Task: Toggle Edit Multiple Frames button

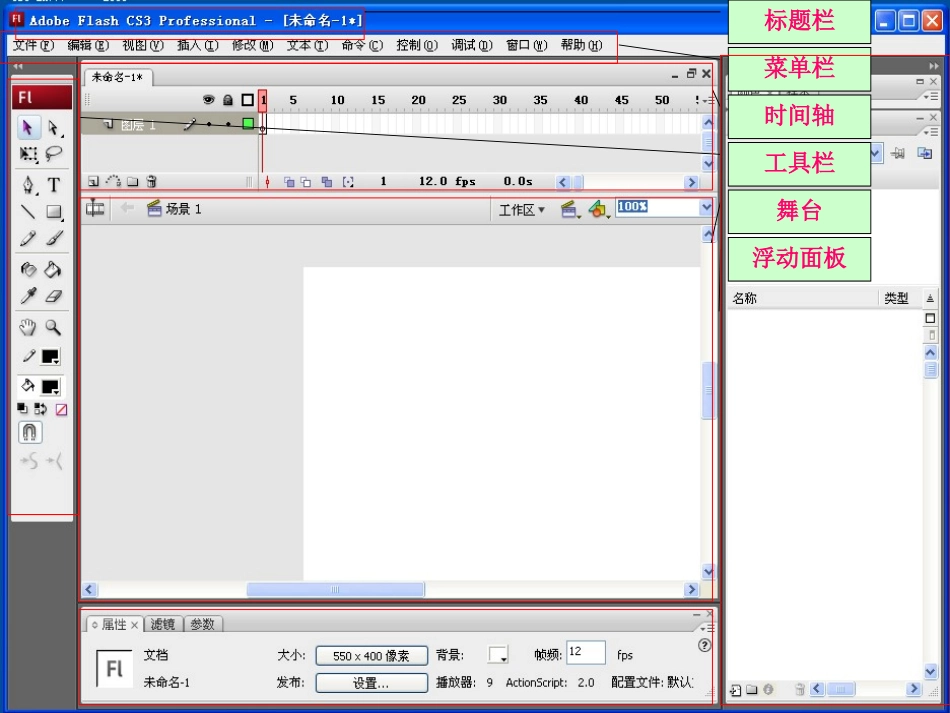Action: pyautogui.click(x=327, y=182)
